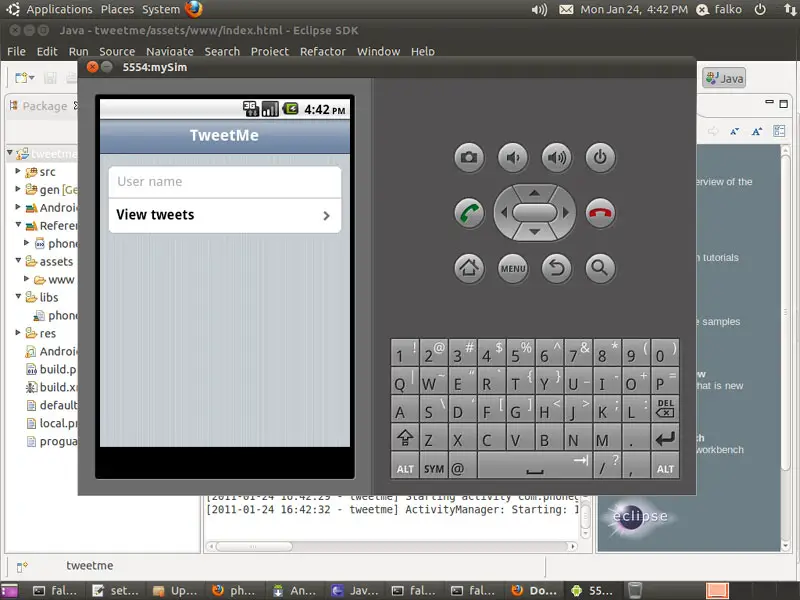Click the green call button
Image resolution: width=800 pixels, height=600 pixels.
tap(469, 213)
